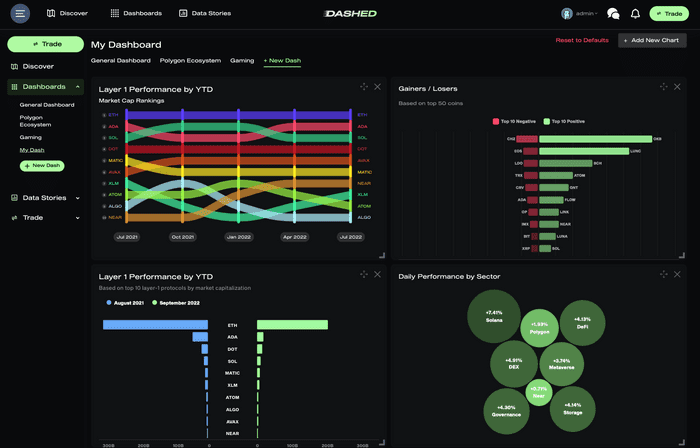The height and width of the screenshot is (448, 700).
Task: Click the Add New Chart button
Action: [x=652, y=40]
